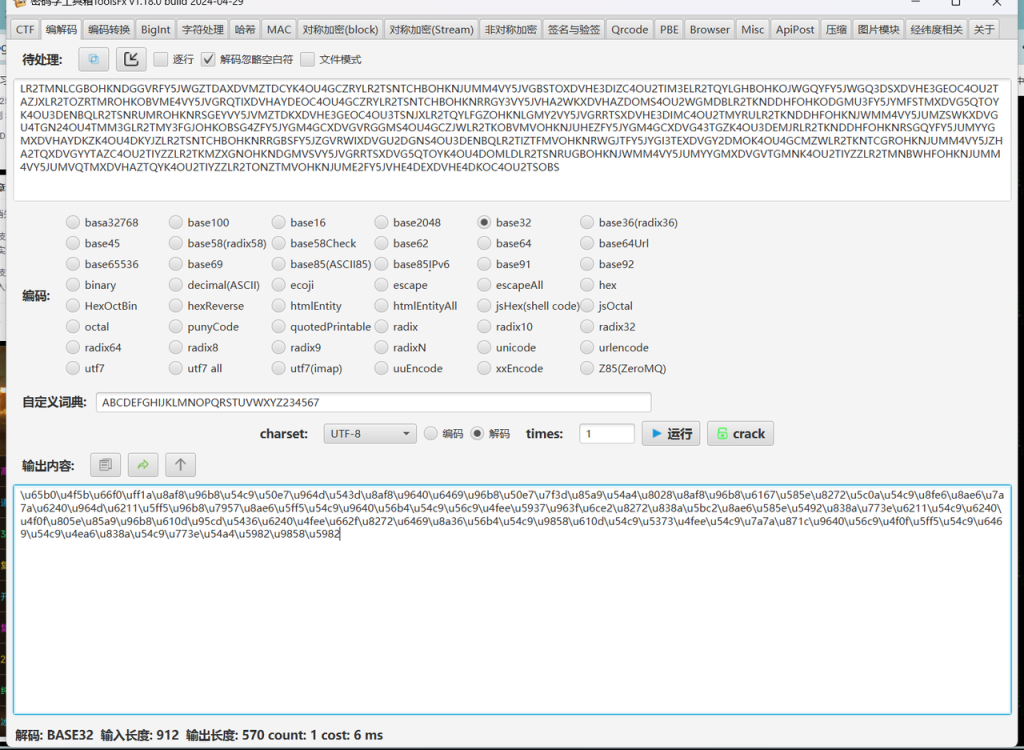1024x750 pixels.
Task: Click the 自定义词典 alphabet input field
Action: pos(373,402)
